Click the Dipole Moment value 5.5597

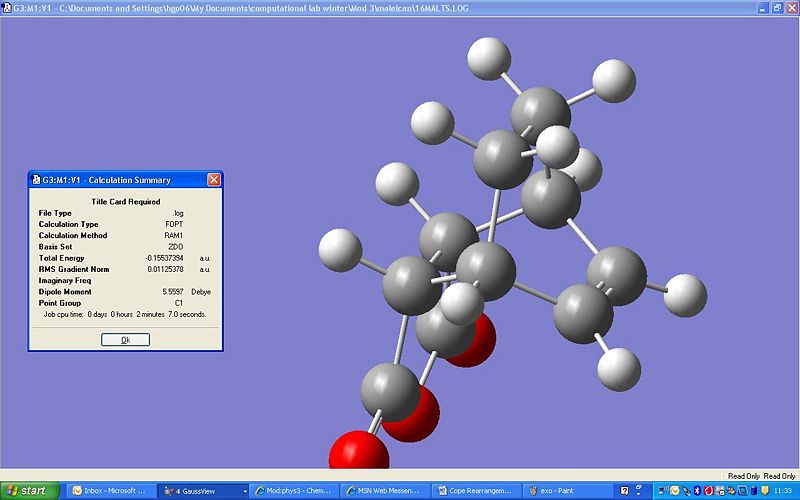point(173,291)
